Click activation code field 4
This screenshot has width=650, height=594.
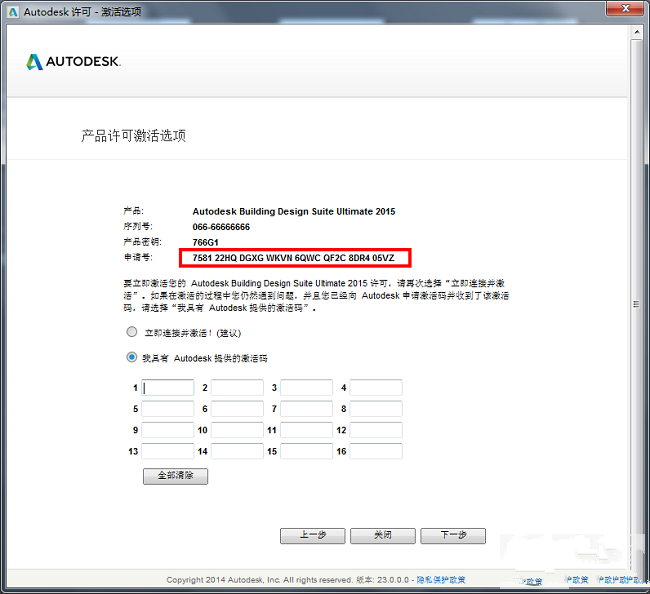point(376,388)
